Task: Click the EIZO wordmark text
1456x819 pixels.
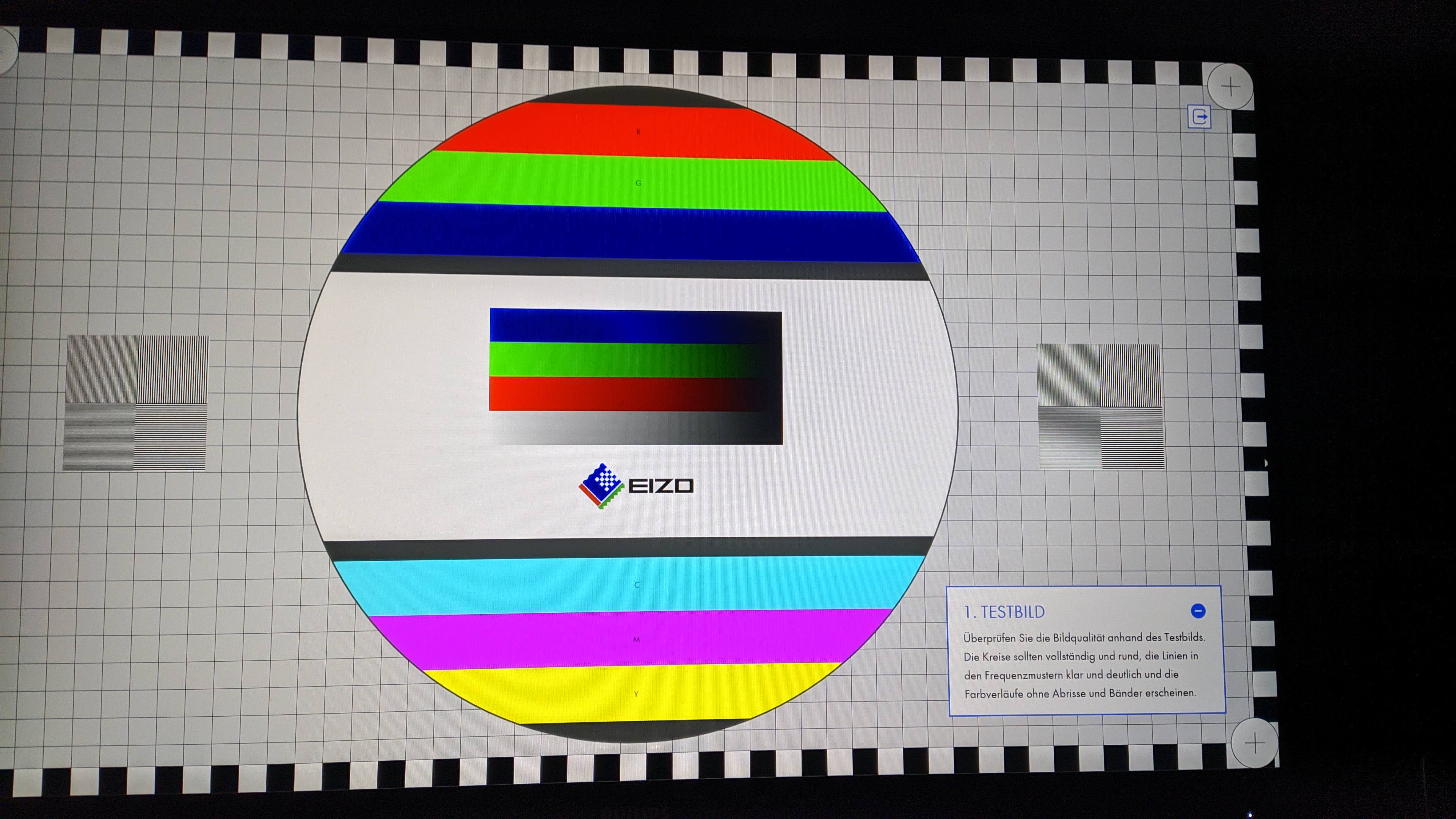Action: 661,486
